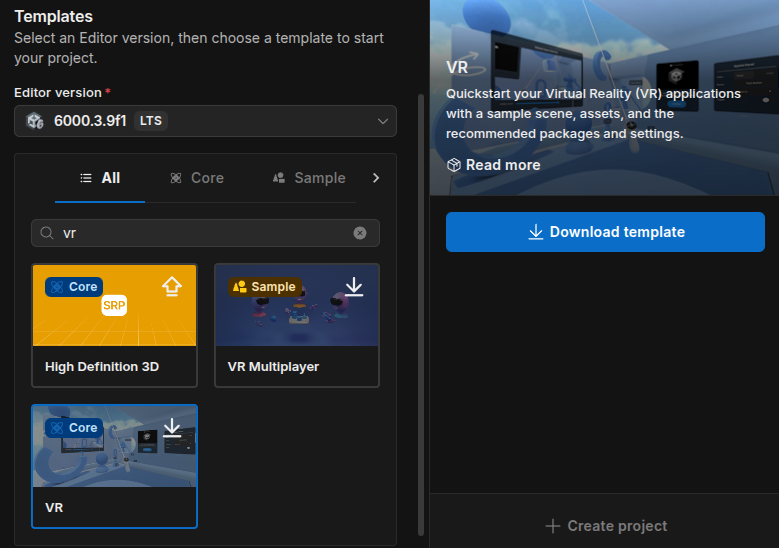Click the Sample badge on VR Multiplayer
The height and width of the screenshot is (548, 779).
click(x=264, y=287)
